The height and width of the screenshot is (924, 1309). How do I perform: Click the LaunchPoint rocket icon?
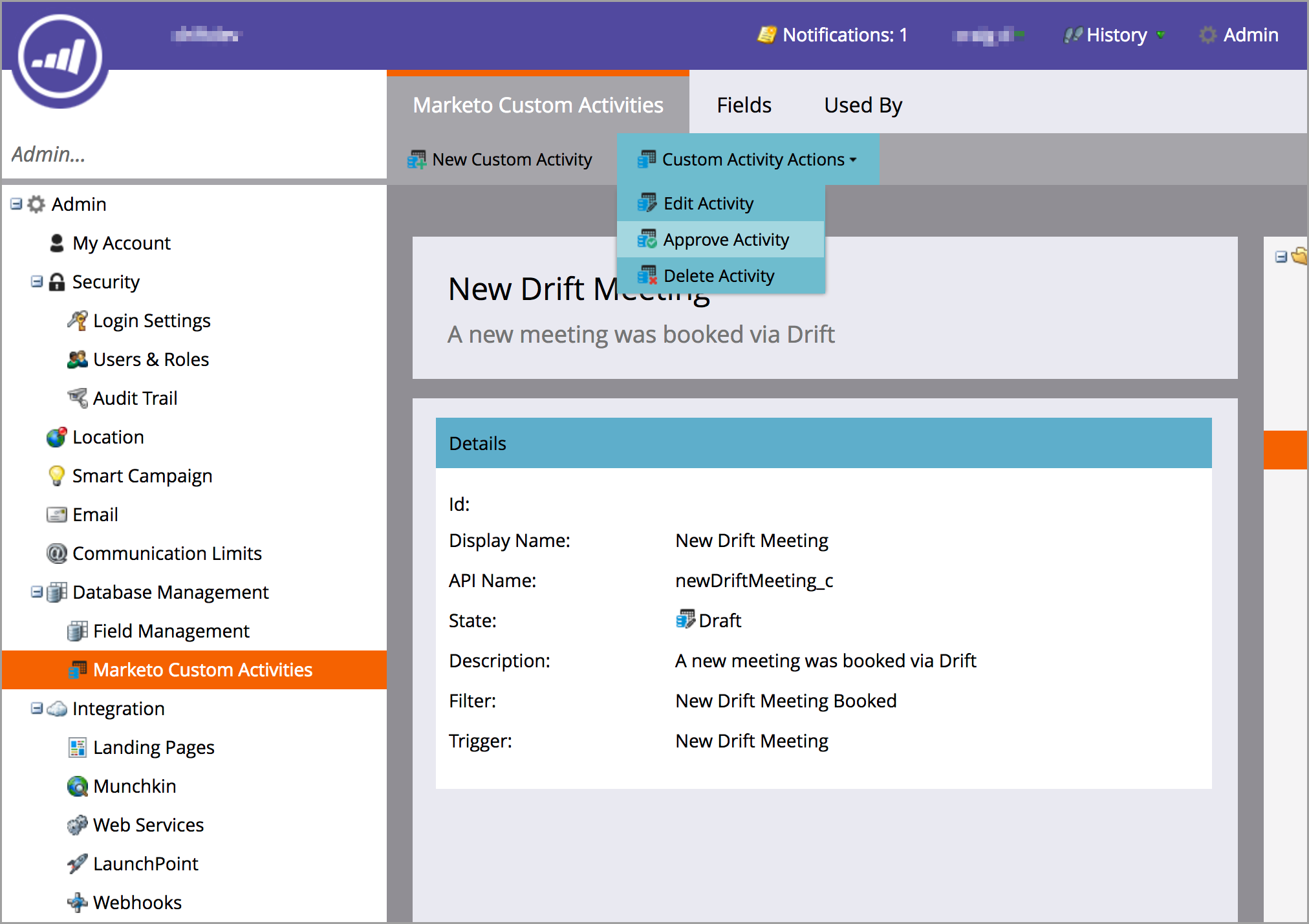pyautogui.click(x=77, y=864)
